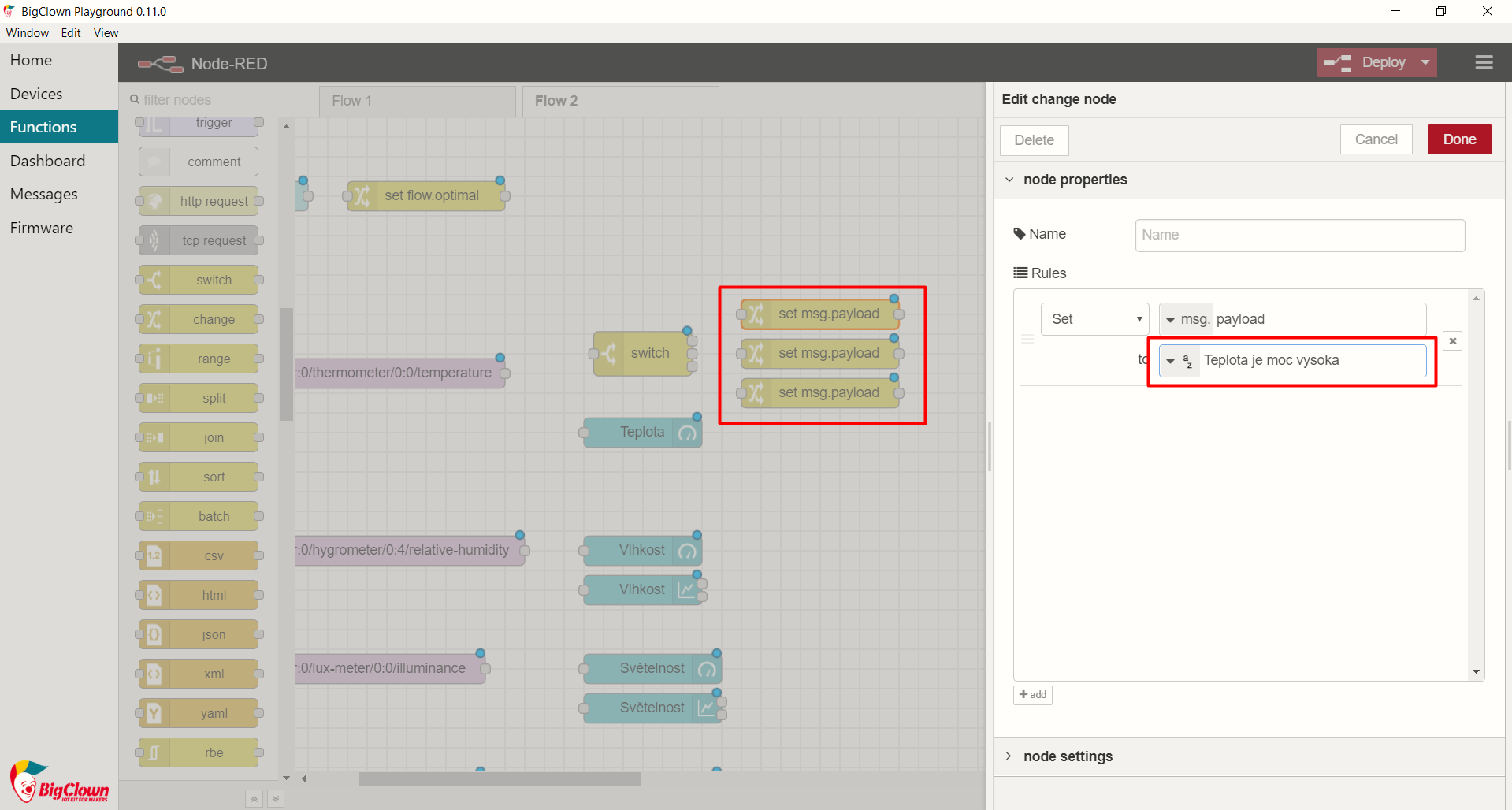Select the switch node in palette

pyautogui.click(x=199, y=280)
